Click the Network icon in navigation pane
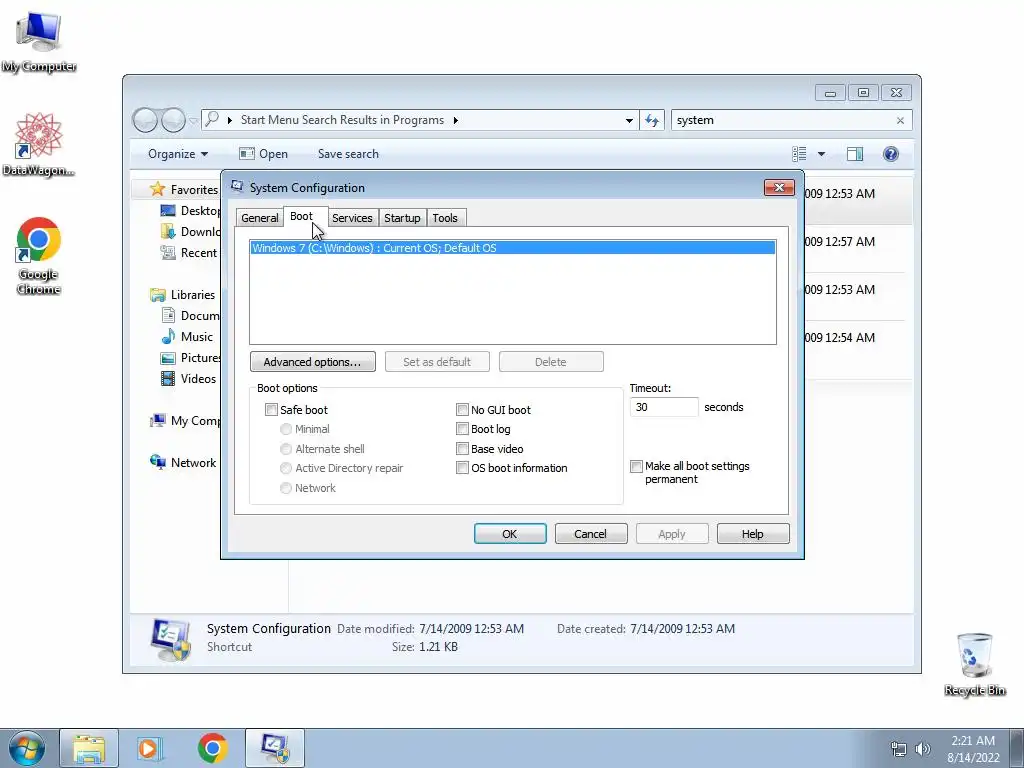This screenshot has width=1024, height=768. point(157,462)
